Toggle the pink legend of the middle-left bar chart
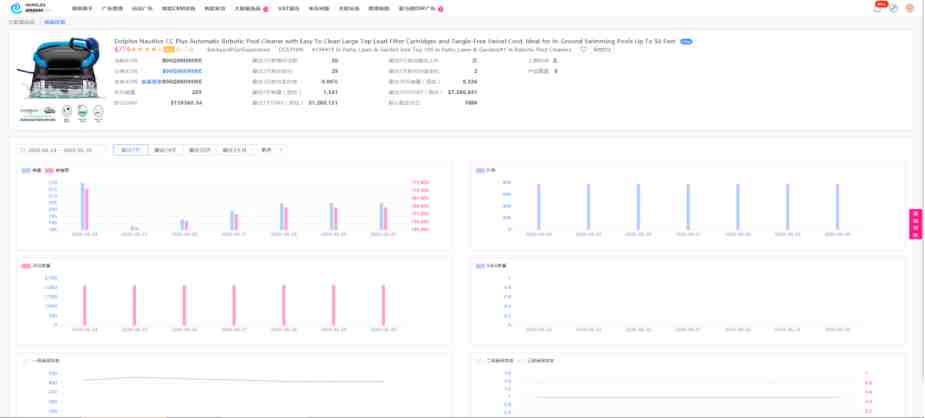 point(36,266)
